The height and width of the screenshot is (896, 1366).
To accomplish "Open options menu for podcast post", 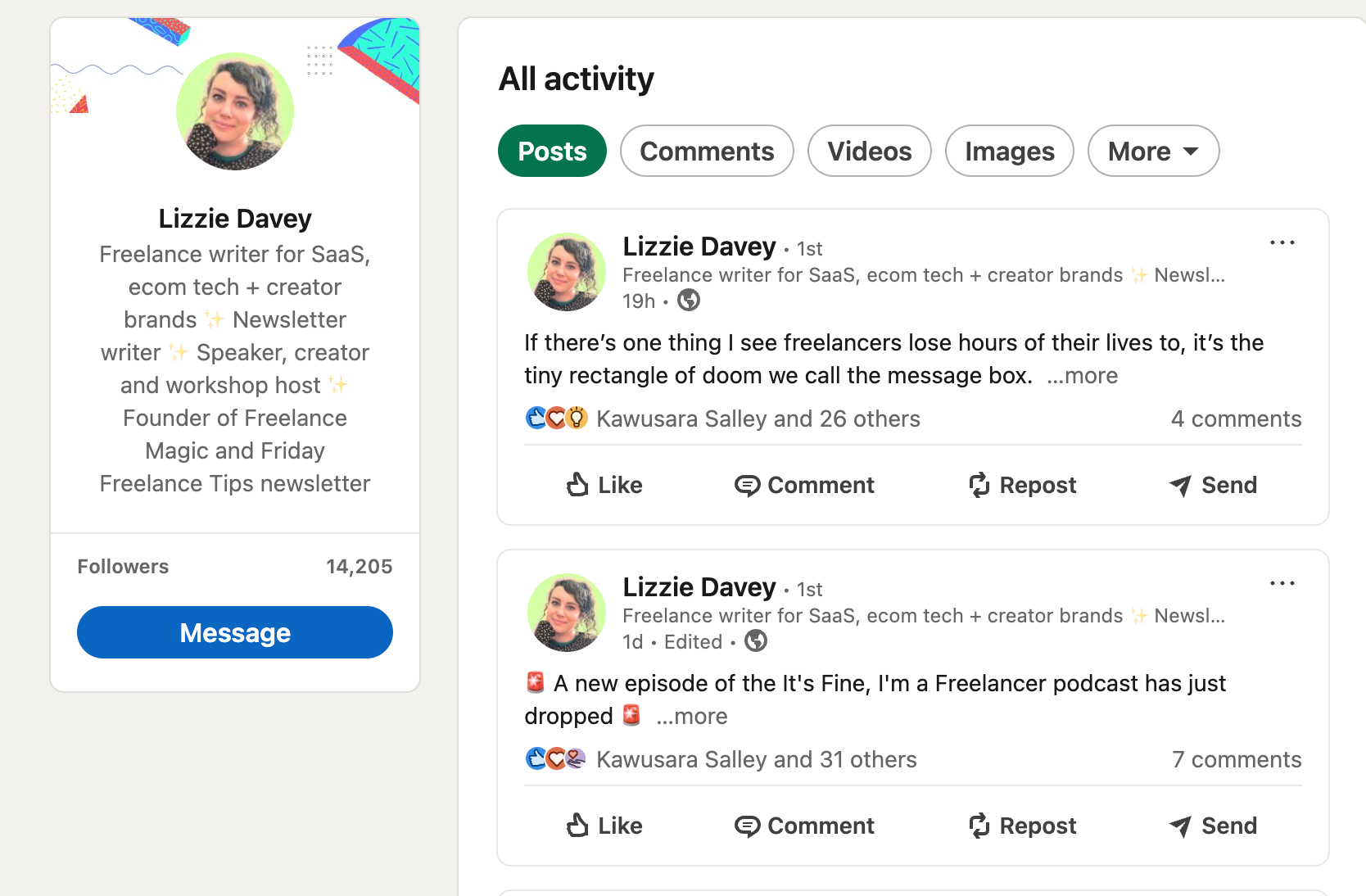I will point(1282,583).
